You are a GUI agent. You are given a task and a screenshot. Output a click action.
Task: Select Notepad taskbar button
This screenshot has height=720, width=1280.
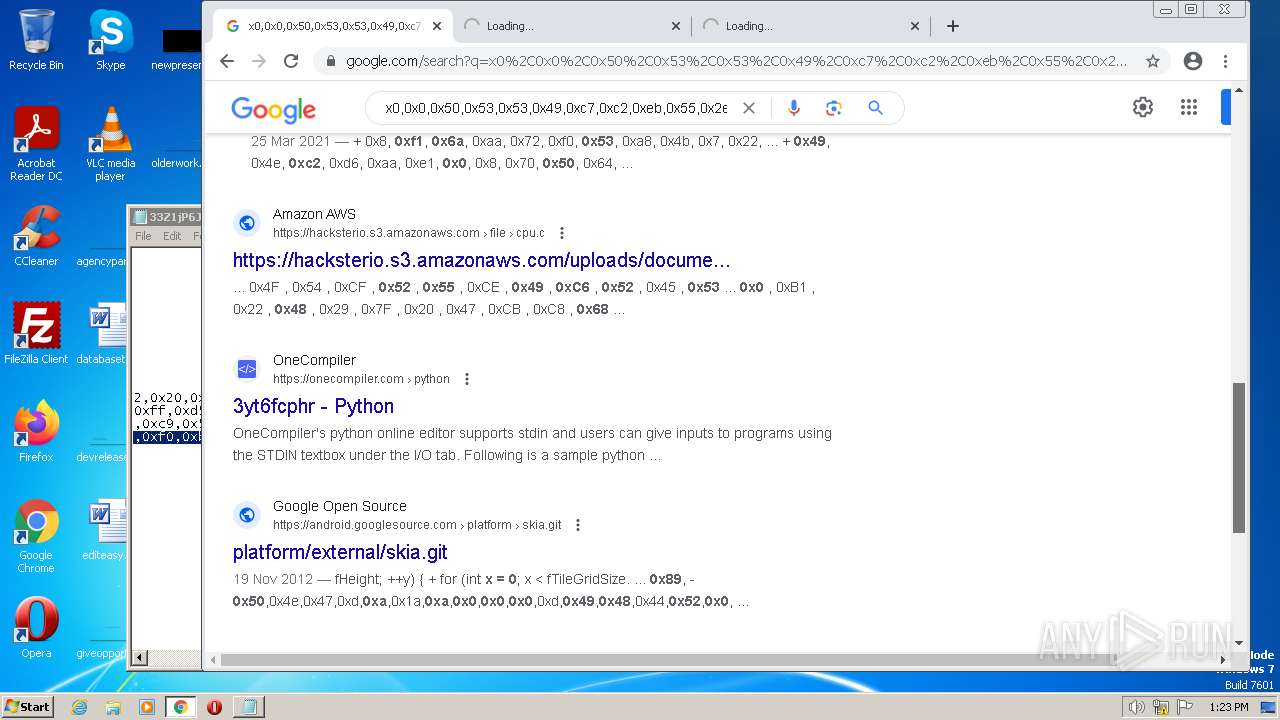click(248, 707)
